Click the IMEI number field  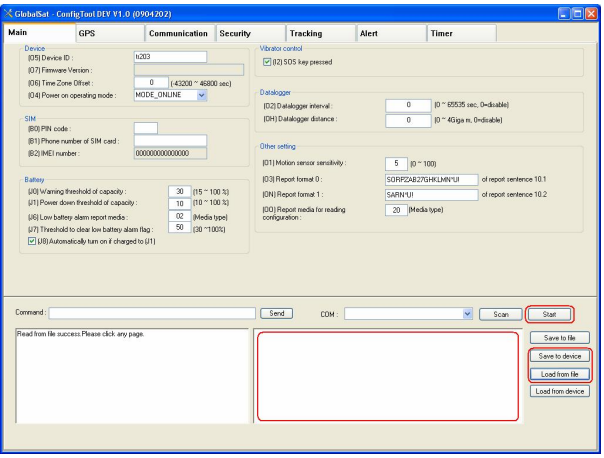[x=170, y=153]
